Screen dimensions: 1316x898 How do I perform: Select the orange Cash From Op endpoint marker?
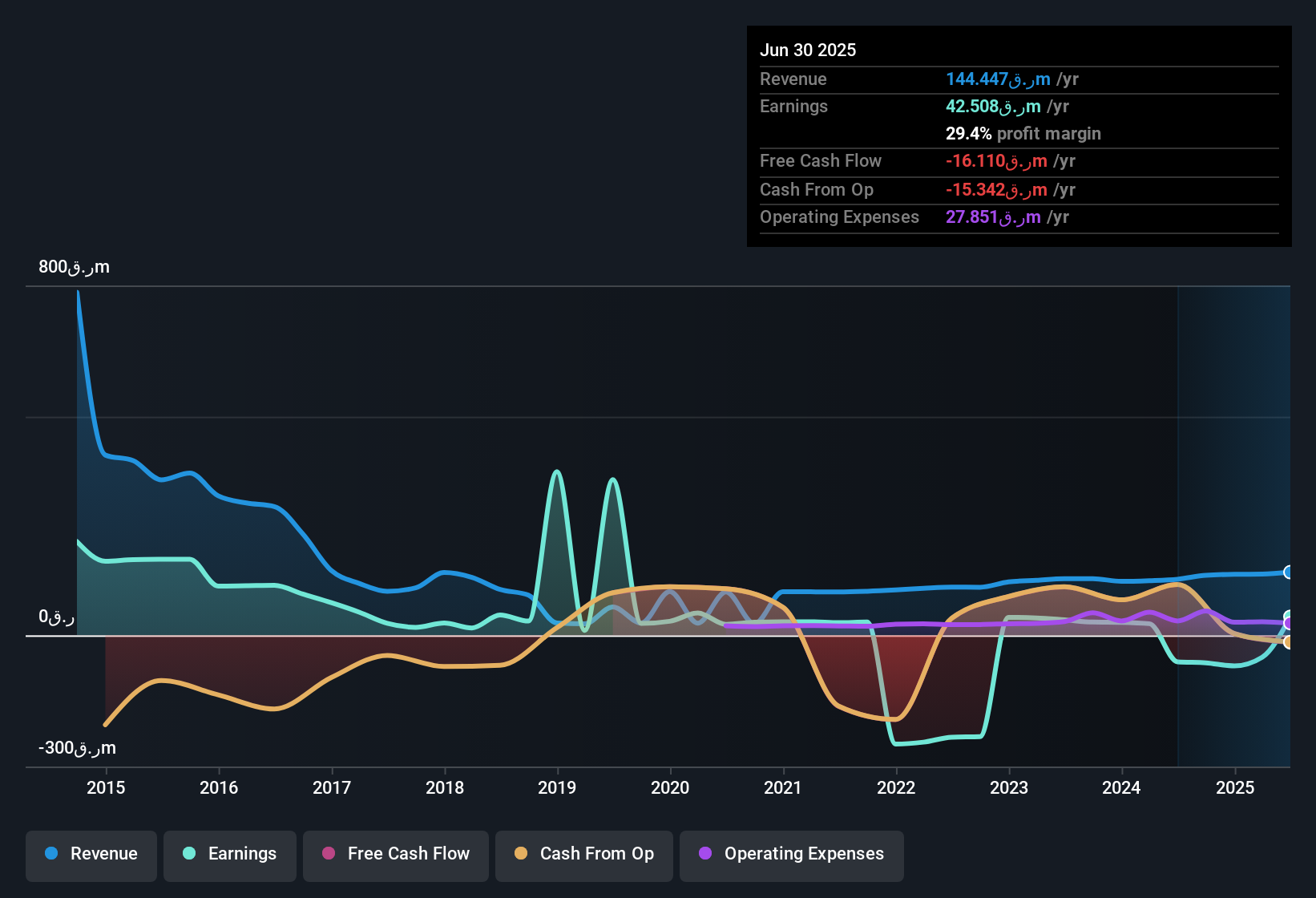pyautogui.click(x=1289, y=642)
